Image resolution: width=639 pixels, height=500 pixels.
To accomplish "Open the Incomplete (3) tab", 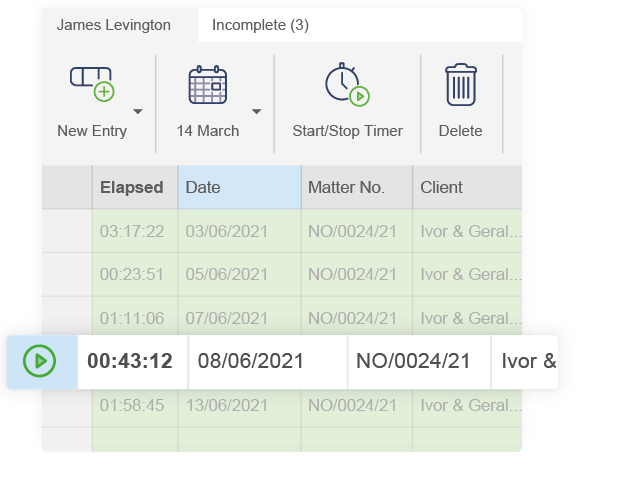I will [260, 25].
